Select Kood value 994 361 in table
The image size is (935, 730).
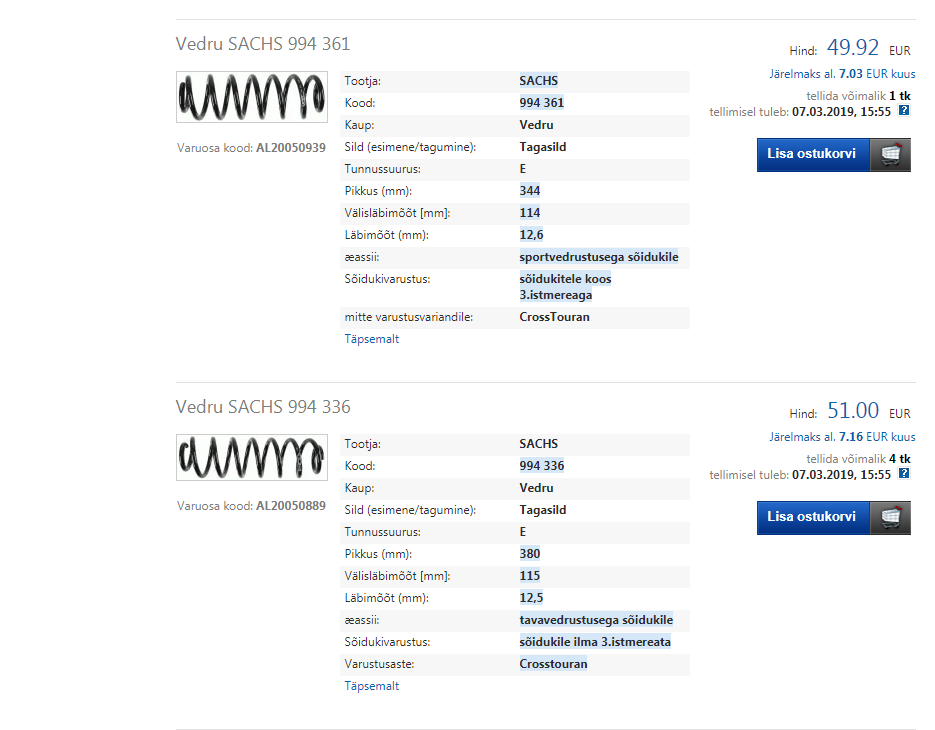543,103
